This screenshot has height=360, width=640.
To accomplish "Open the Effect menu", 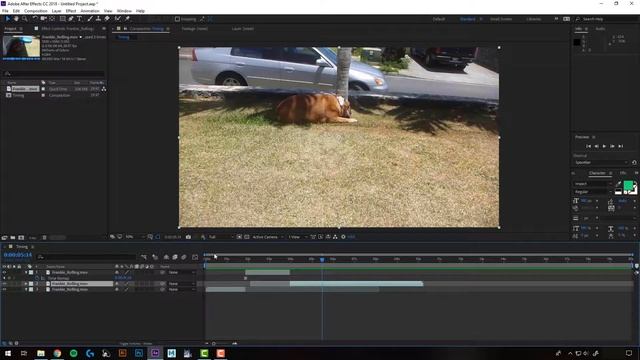I will click(x=71, y=11).
